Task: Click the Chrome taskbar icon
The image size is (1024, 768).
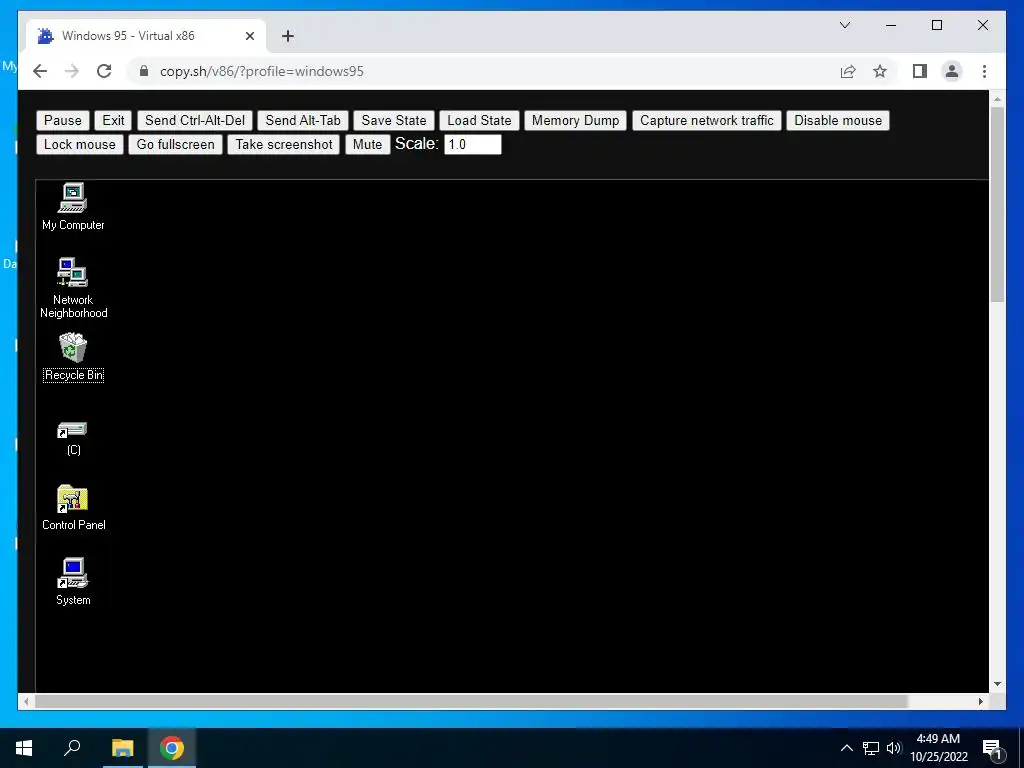Action: pos(172,748)
